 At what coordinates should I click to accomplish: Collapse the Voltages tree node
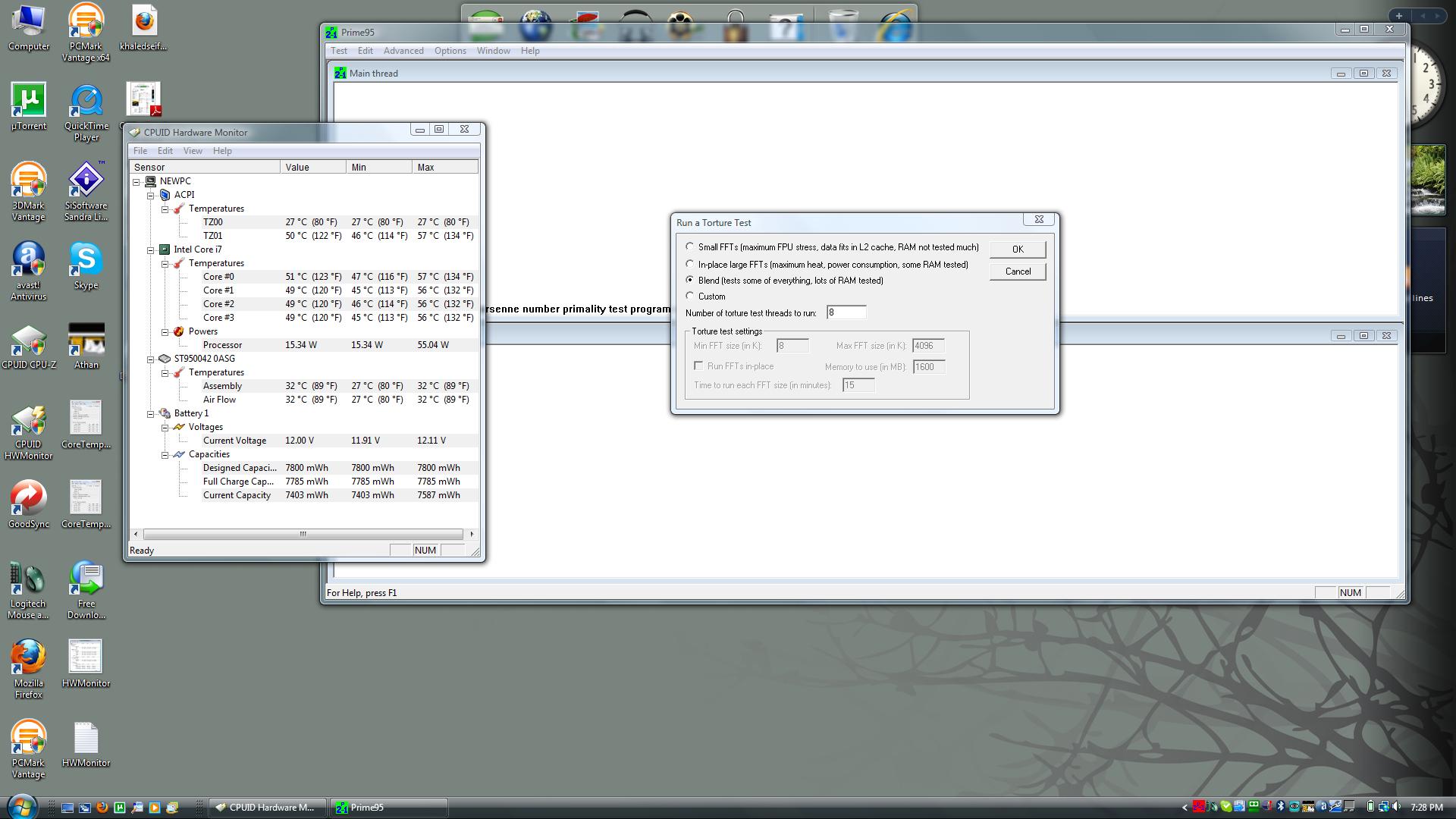pyautogui.click(x=165, y=427)
